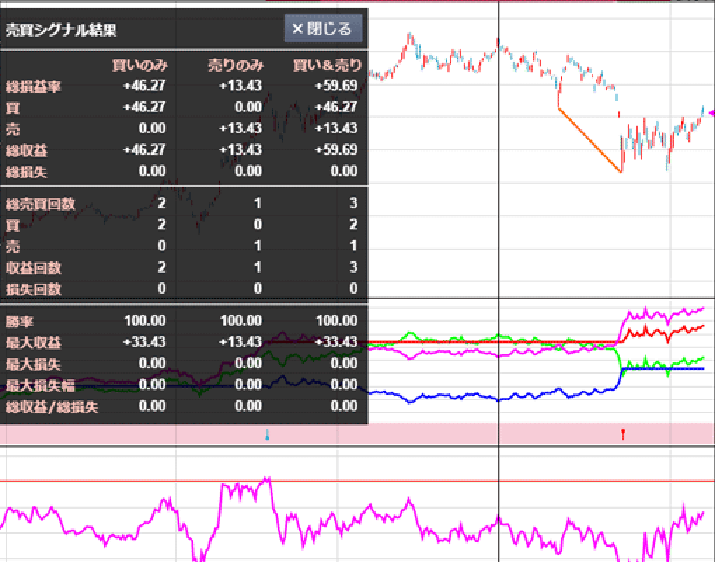Image resolution: width=715 pixels, height=562 pixels.
Task: Click the 売買シグナル結果 panel title
Action: pos(61,29)
